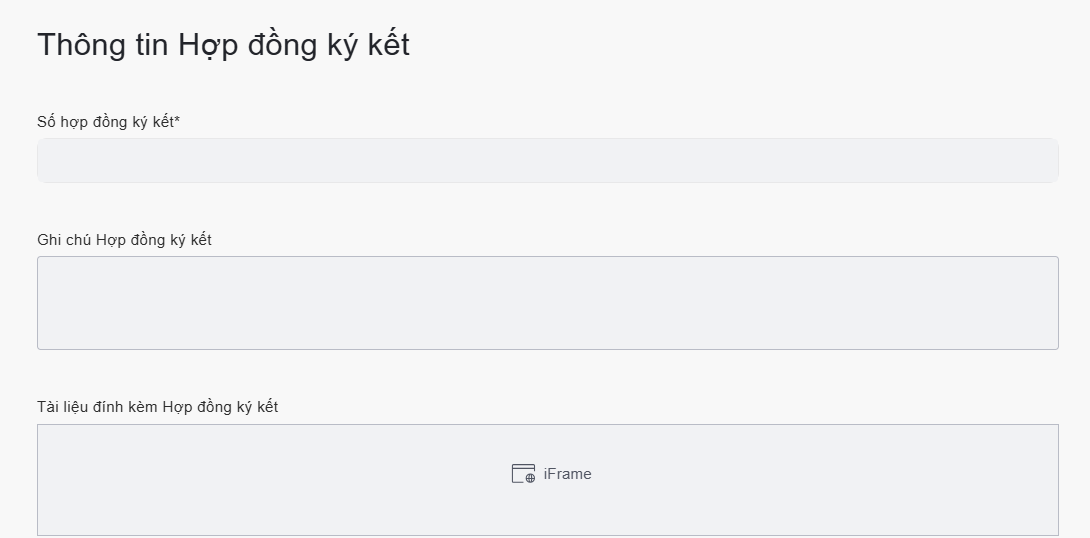1090x538 pixels.
Task: Click the "Thông tin Hợp đồng ký kết" heading
Action: 223,45
